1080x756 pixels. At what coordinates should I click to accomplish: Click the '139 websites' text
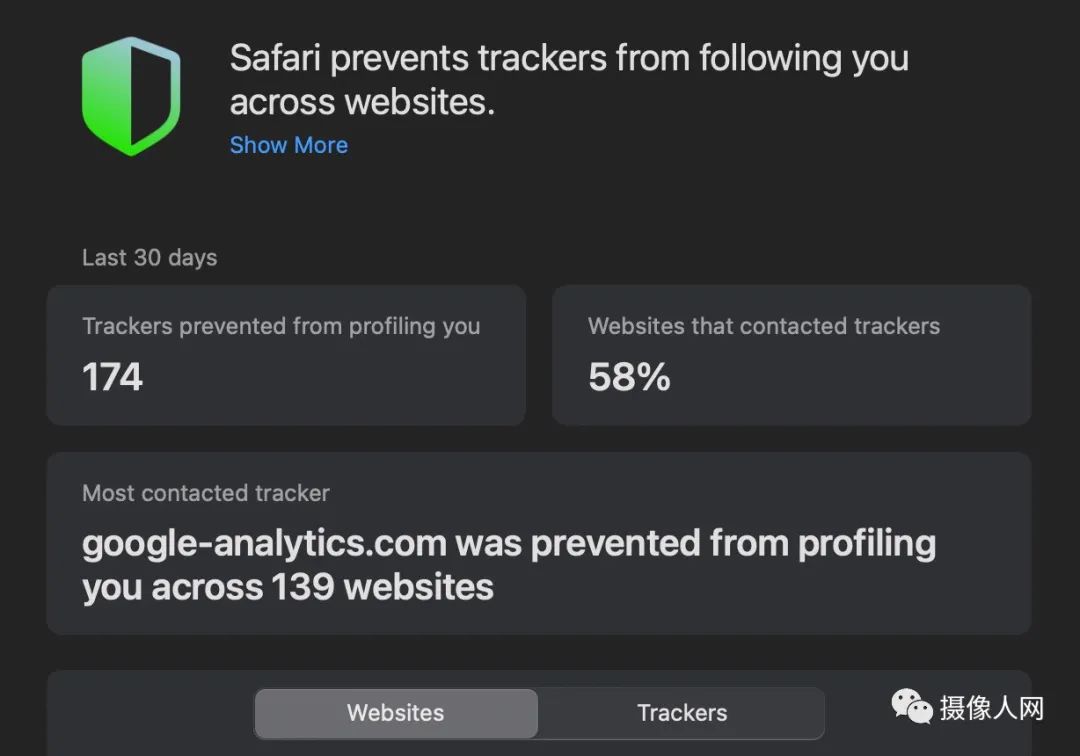(382, 587)
